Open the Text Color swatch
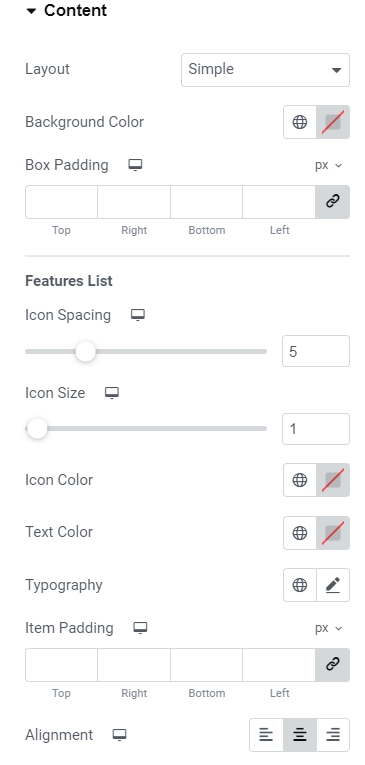 coord(333,533)
